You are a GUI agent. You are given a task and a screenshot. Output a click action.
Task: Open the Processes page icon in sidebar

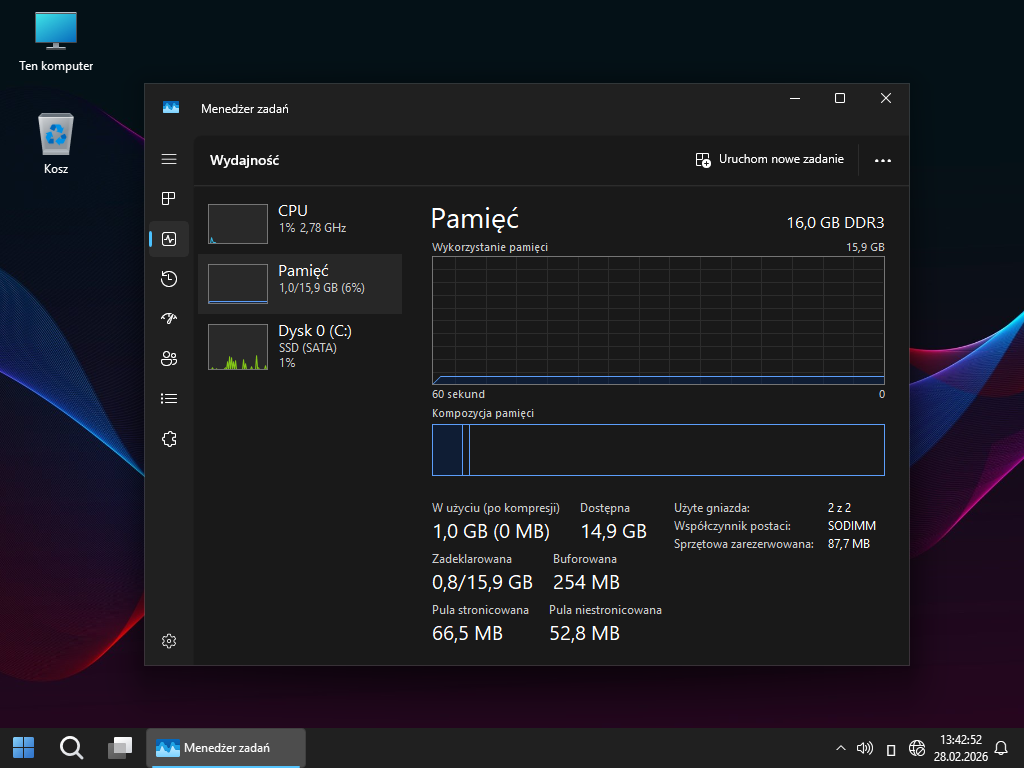pyautogui.click(x=169, y=199)
